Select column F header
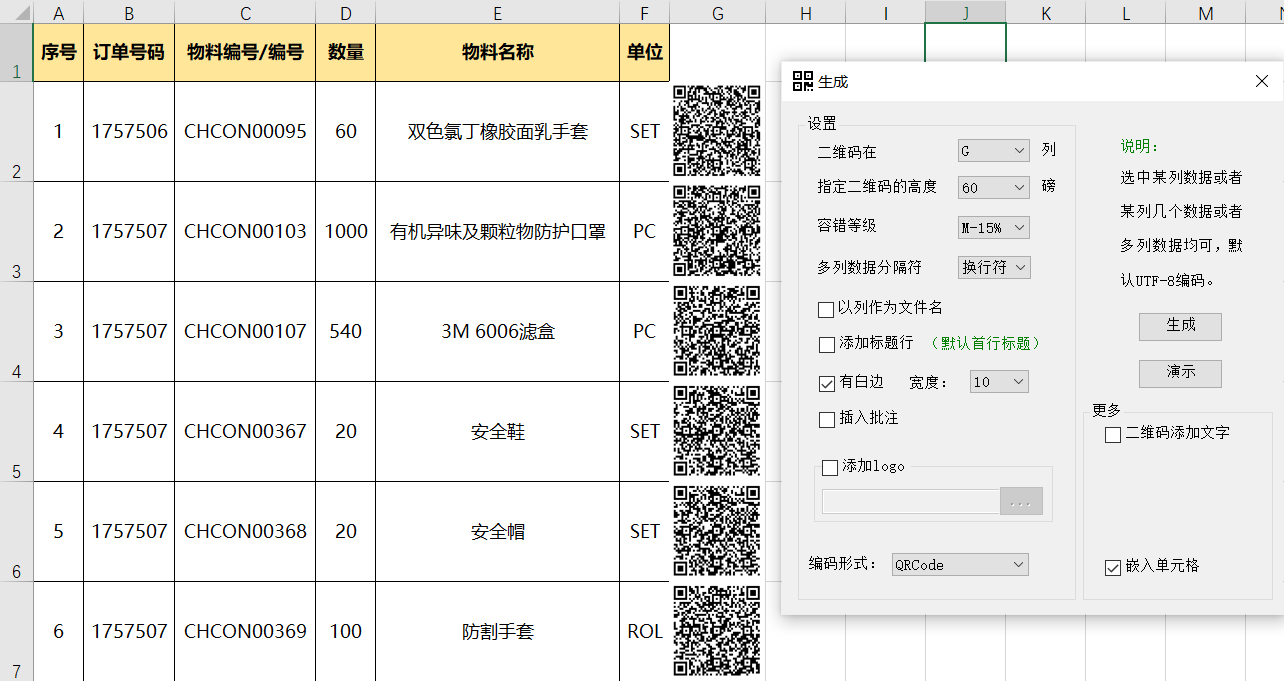 [x=645, y=13]
